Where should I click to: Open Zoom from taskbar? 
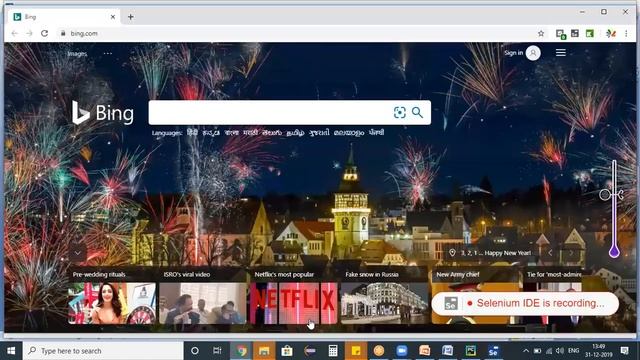[402, 351]
